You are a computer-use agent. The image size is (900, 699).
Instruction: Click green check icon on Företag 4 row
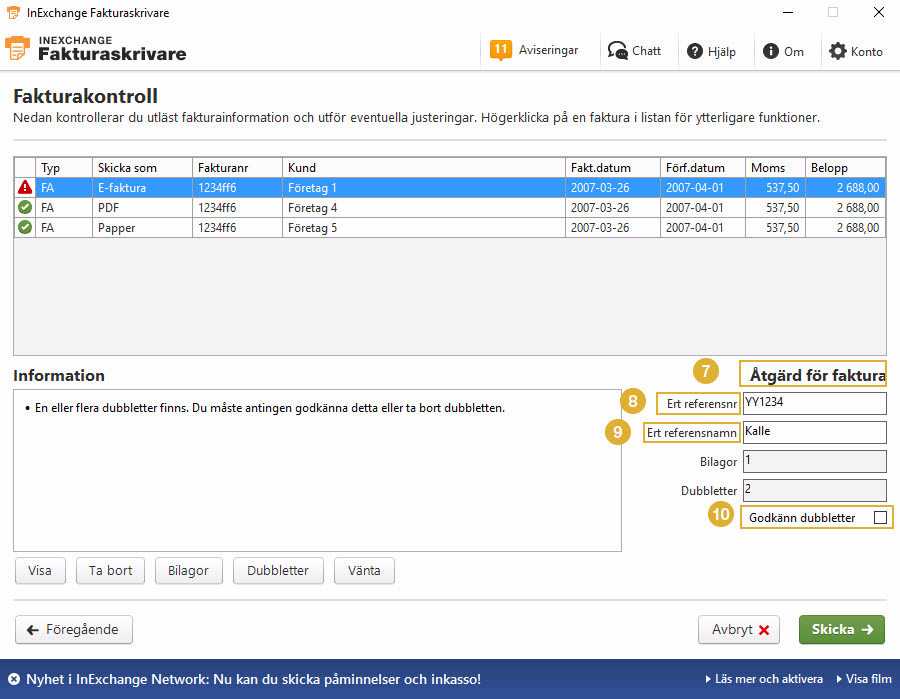tap(25, 207)
